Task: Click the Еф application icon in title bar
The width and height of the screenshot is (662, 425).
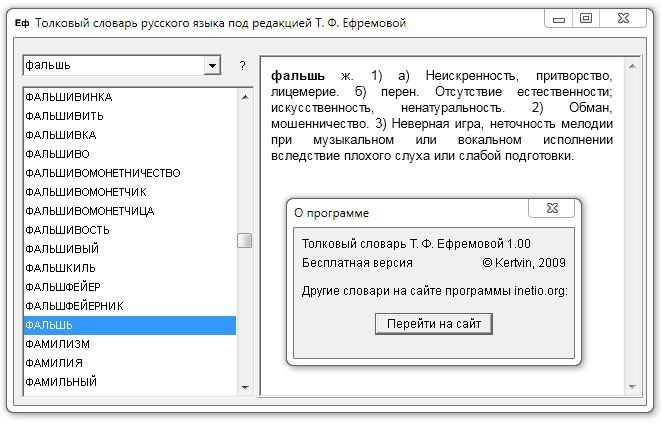Action: (22, 23)
